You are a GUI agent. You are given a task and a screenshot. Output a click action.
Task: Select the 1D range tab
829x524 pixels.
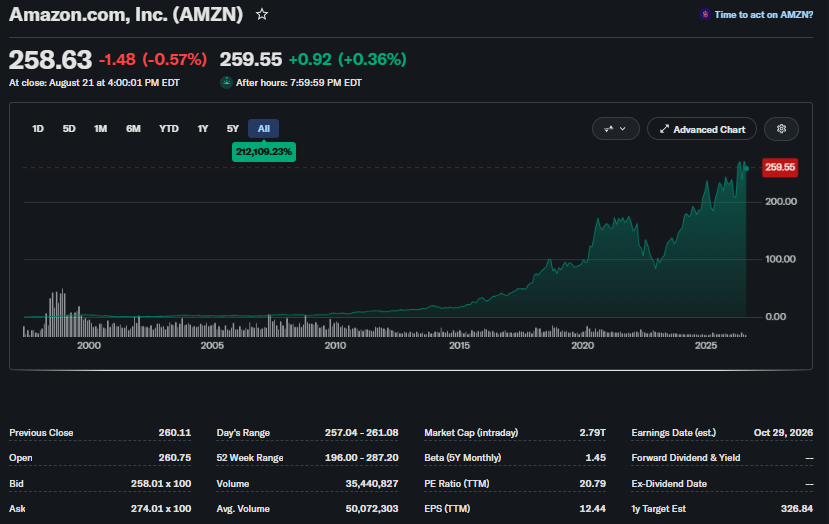click(x=38, y=128)
